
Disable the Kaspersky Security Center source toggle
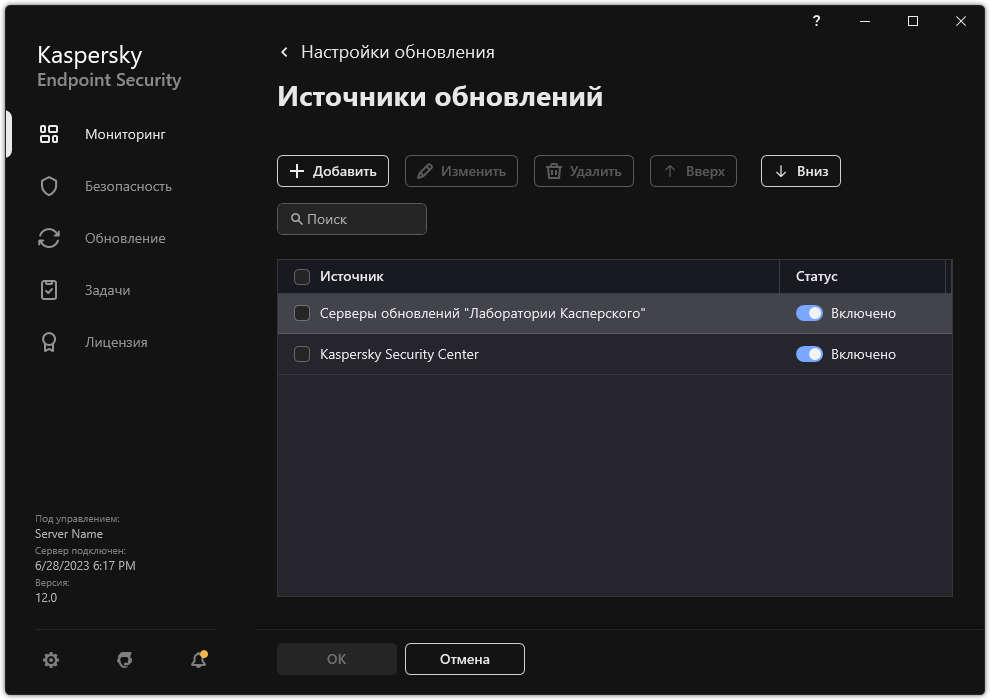pyautogui.click(x=810, y=354)
